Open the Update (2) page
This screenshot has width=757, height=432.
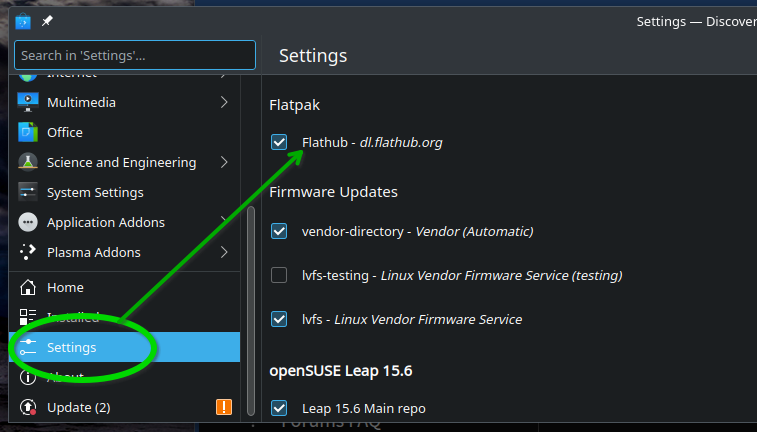[x=78, y=407]
